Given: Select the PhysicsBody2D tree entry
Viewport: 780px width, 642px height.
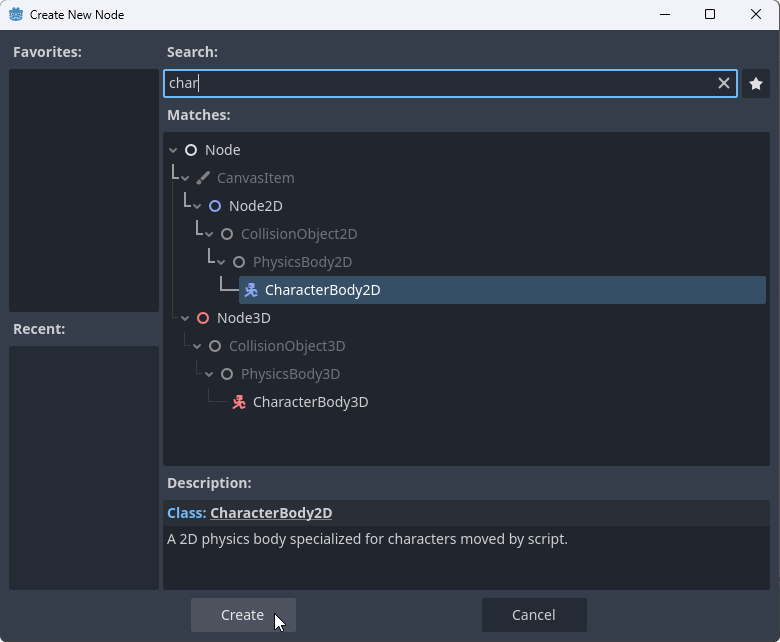Looking at the screenshot, I should (x=302, y=262).
